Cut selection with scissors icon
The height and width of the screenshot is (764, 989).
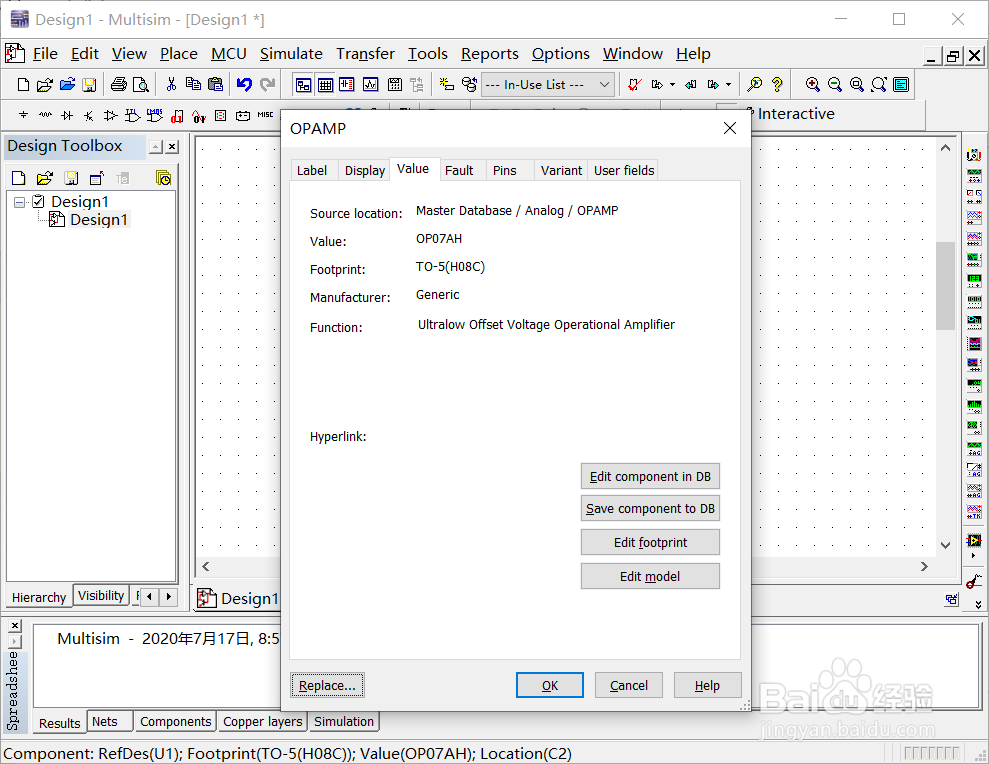pos(171,85)
